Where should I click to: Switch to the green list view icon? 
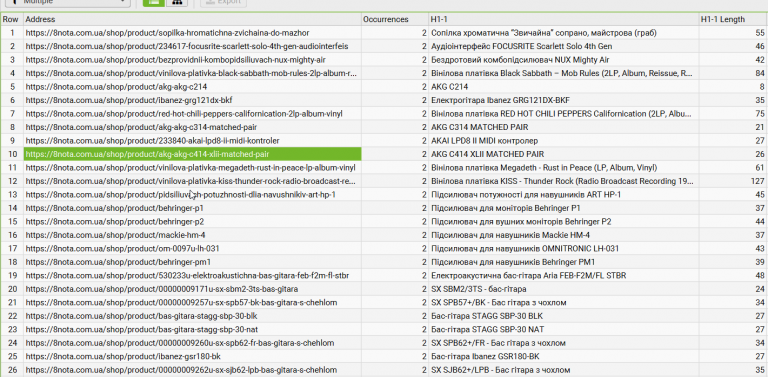tap(153, 2)
